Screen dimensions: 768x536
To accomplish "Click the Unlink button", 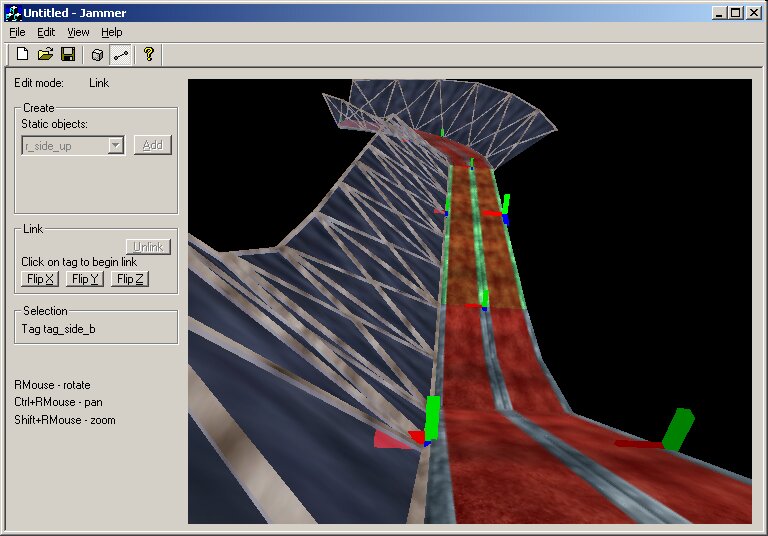I will 149,247.
